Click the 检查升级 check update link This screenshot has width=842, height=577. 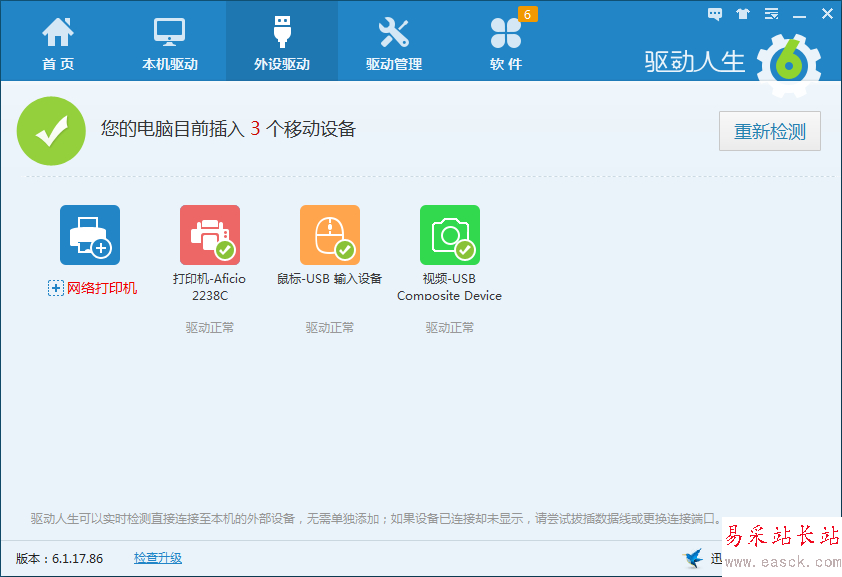coord(158,558)
